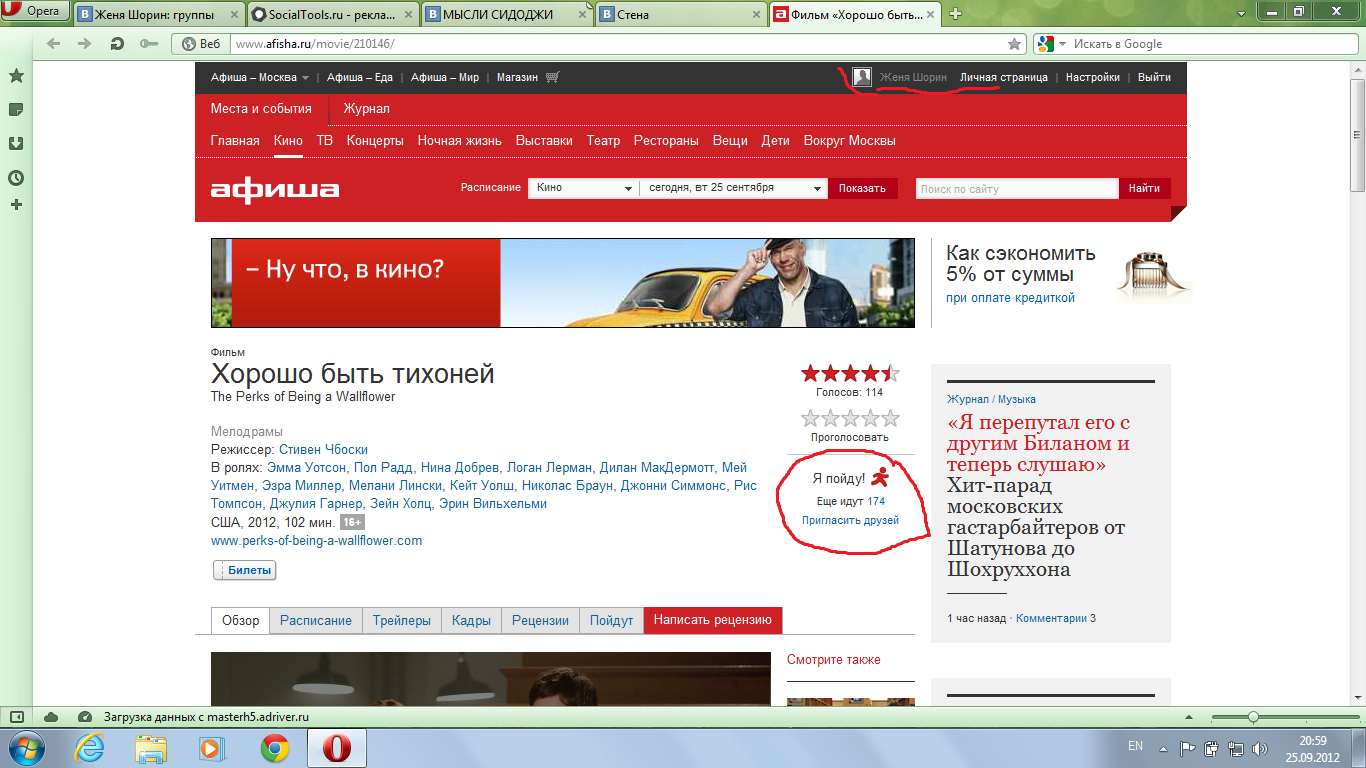Launch Internet Explorer from taskbar
This screenshot has height=768, width=1366.
pyautogui.click(x=92, y=748)
